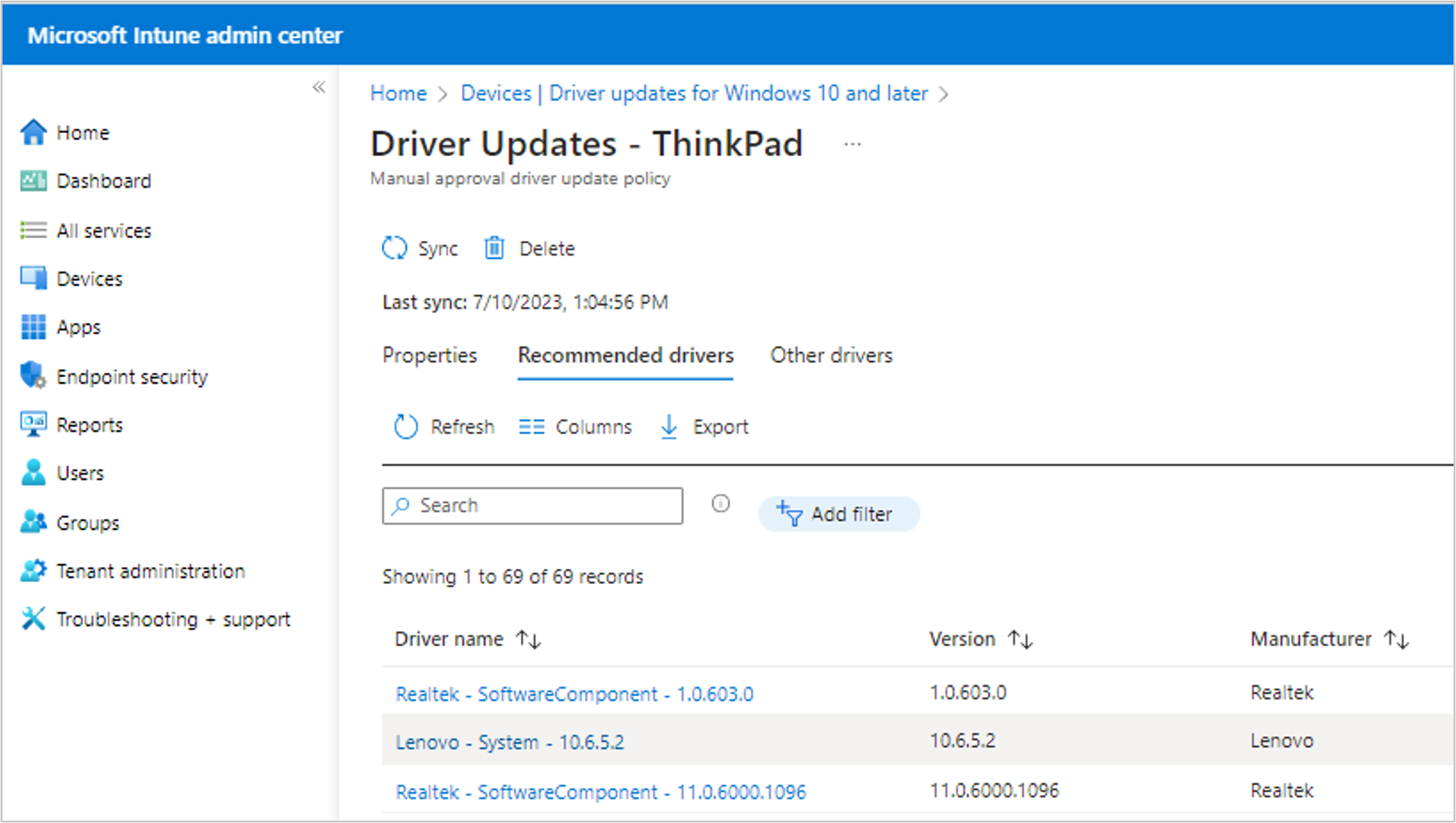
Task: Click the Devices monitor icon
Action: coord(33,278)
